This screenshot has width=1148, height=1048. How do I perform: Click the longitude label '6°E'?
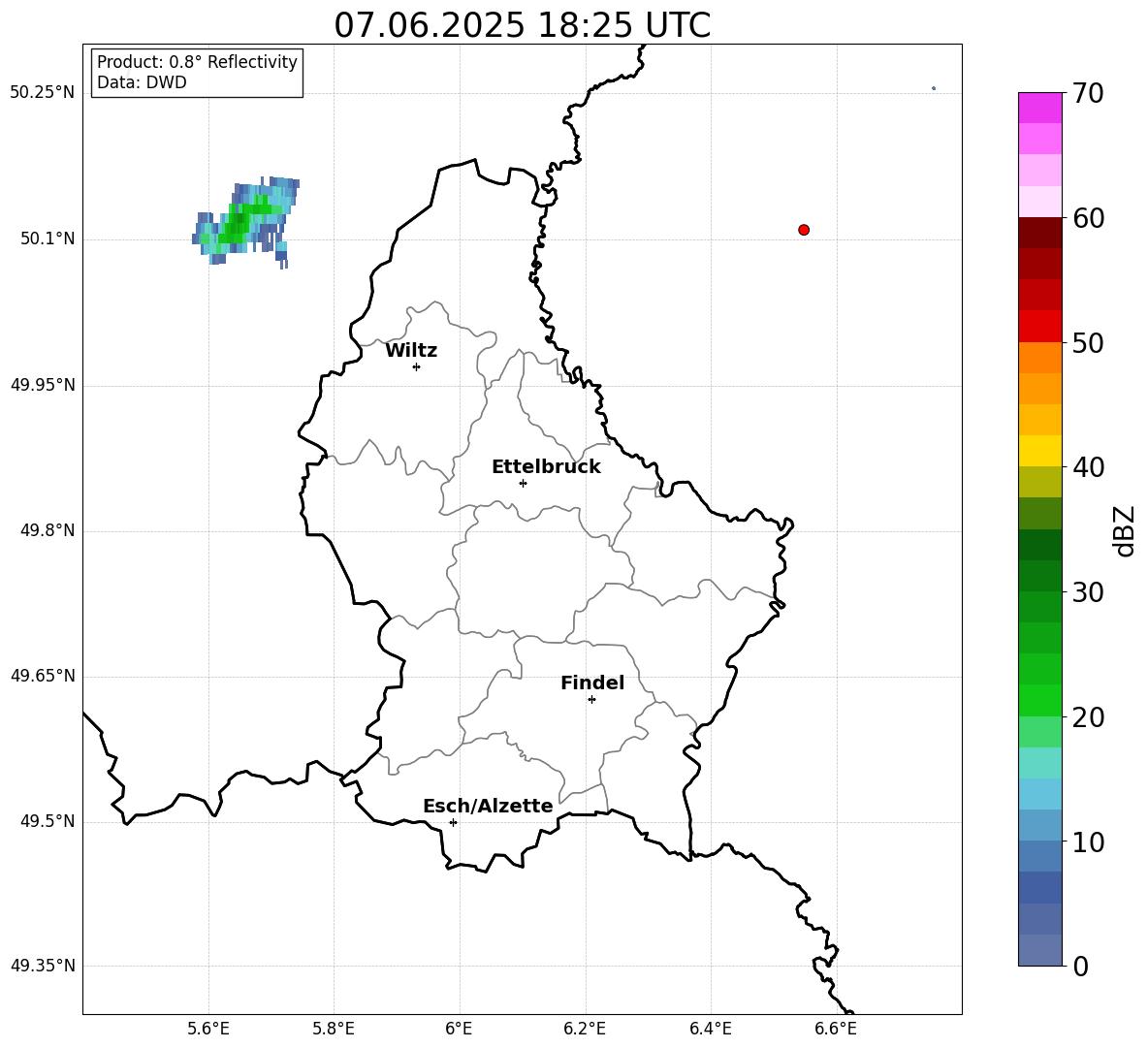pos(459,1029)
